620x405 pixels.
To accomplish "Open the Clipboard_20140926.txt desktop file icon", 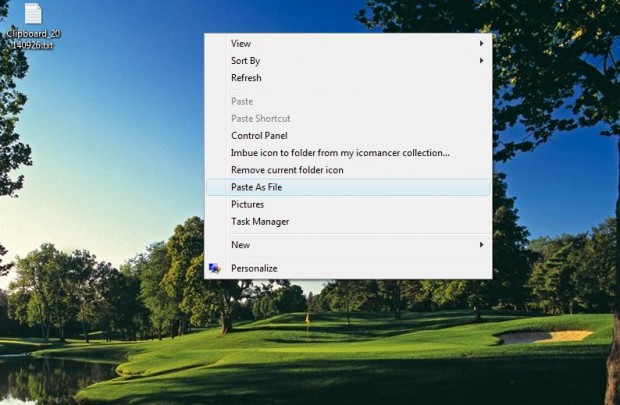I will pyautogui.click(x=33, y=14).
